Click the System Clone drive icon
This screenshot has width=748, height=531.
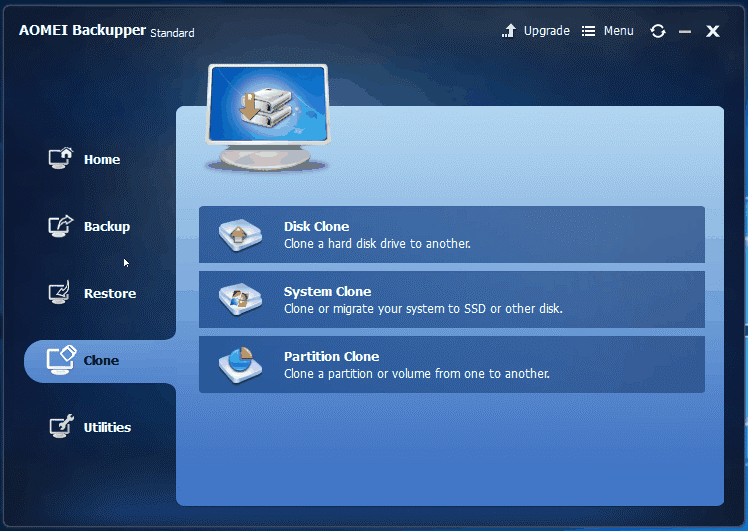coord(240,300)
